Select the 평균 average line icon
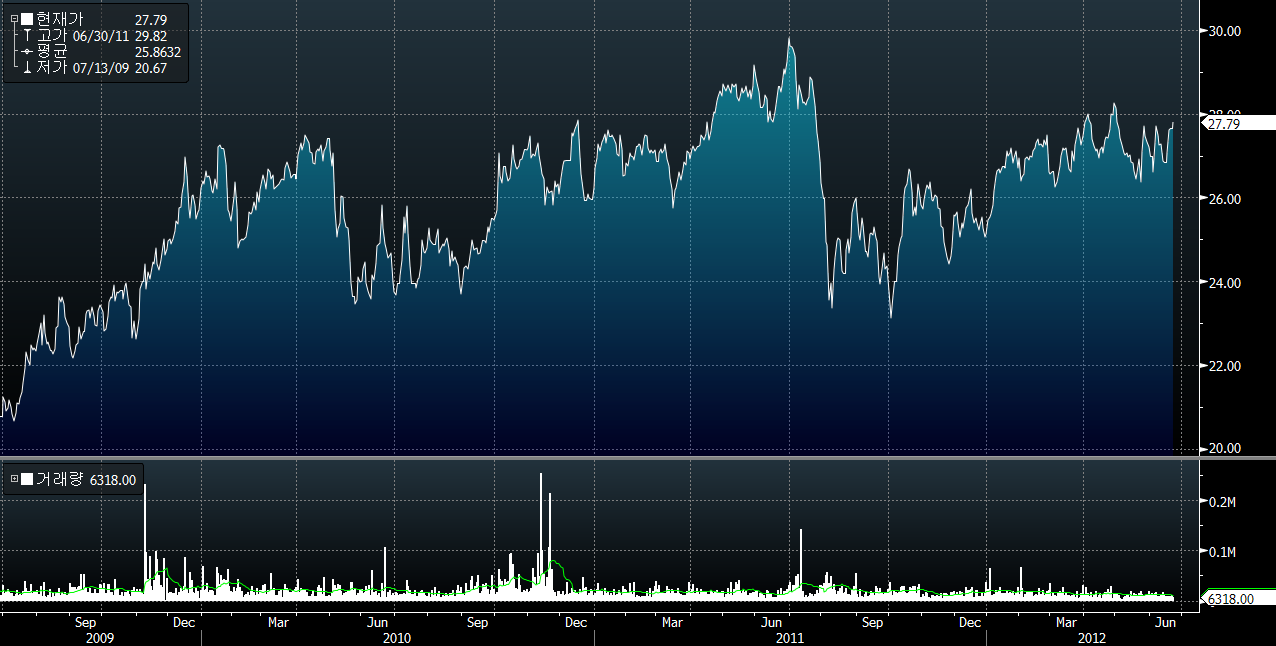Viewport: 1276px width, 646px height. [x=27, y=51]
